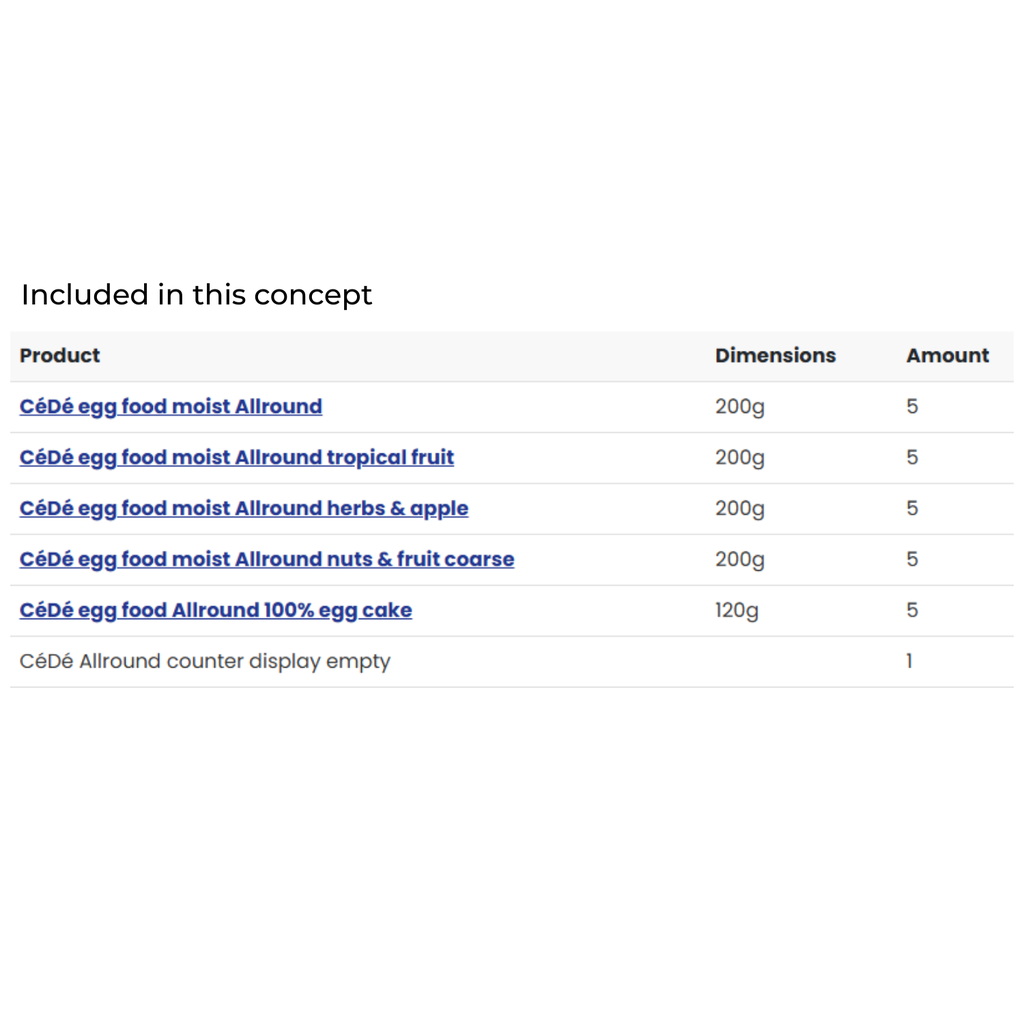Click the 200g cell in the first product row
Viewport: 1024px width, 1024px height.
(x=740, y=407)
